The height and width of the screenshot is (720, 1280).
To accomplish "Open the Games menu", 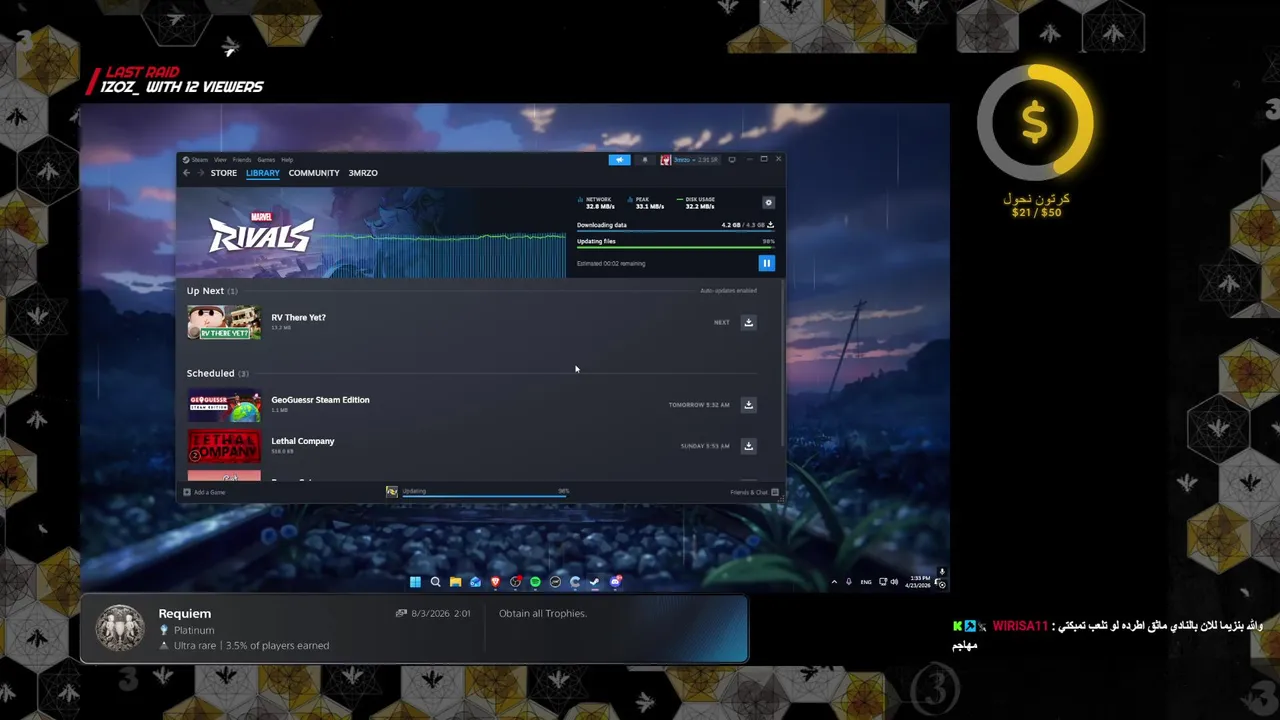I will 266,160.
